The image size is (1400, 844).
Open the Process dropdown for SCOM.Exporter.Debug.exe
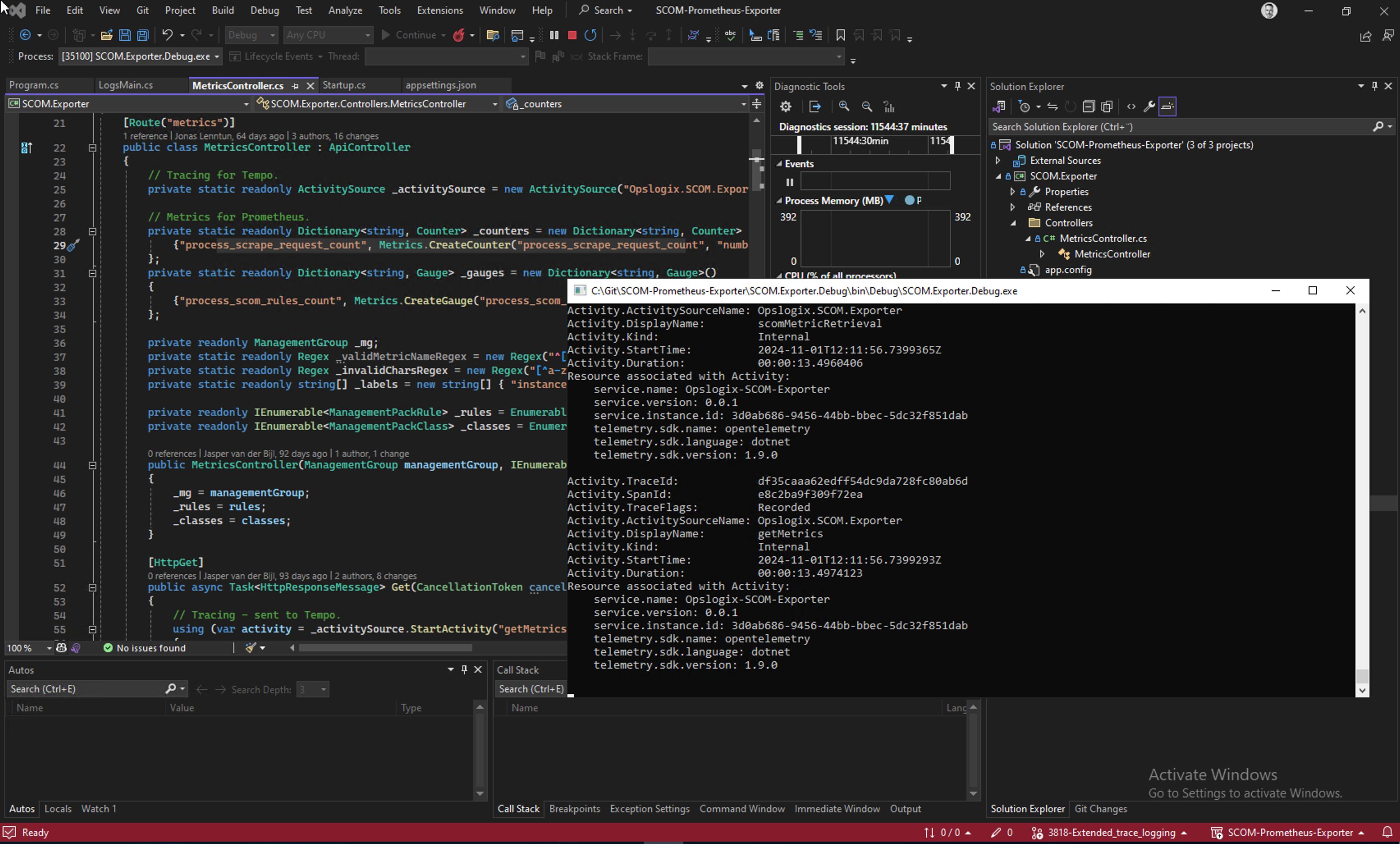[x=216, y=56]
